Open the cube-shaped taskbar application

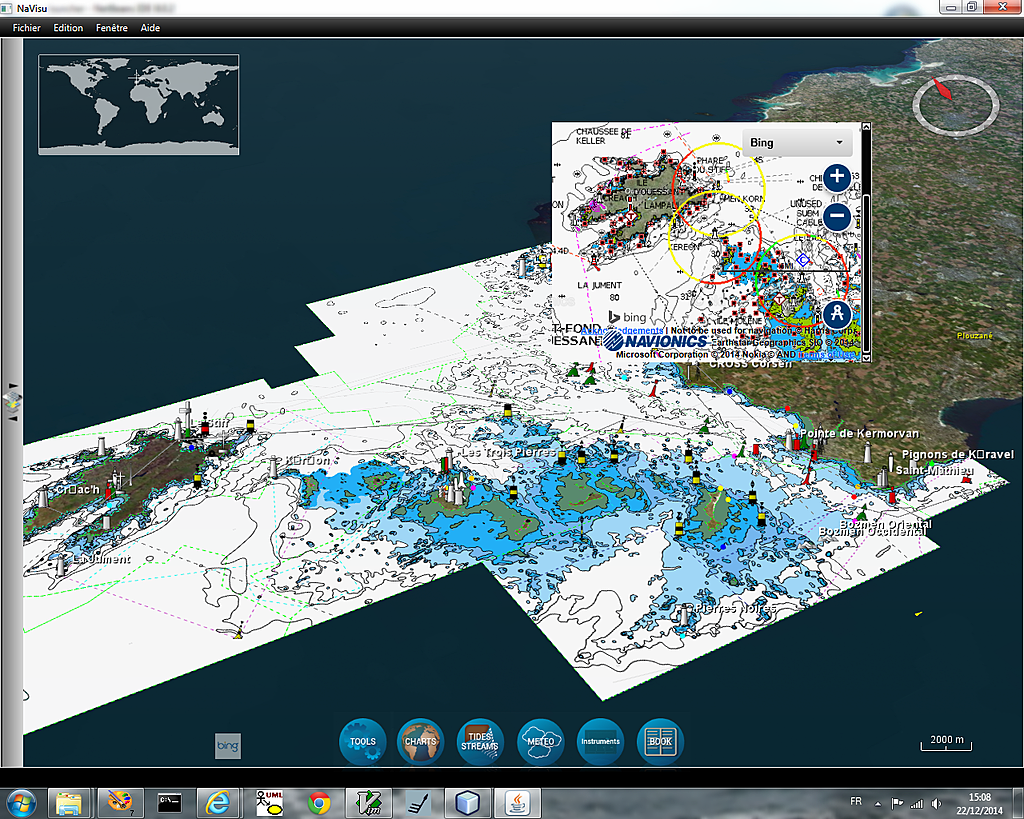click(468, 803)
